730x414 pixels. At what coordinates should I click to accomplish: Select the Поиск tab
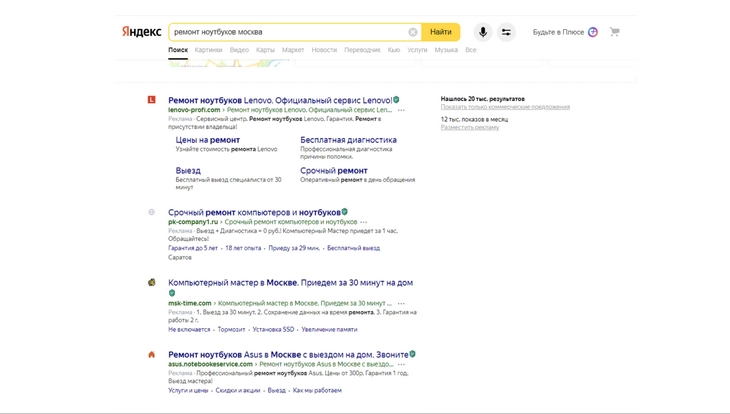pyautogui.click(x=178, y=50)
